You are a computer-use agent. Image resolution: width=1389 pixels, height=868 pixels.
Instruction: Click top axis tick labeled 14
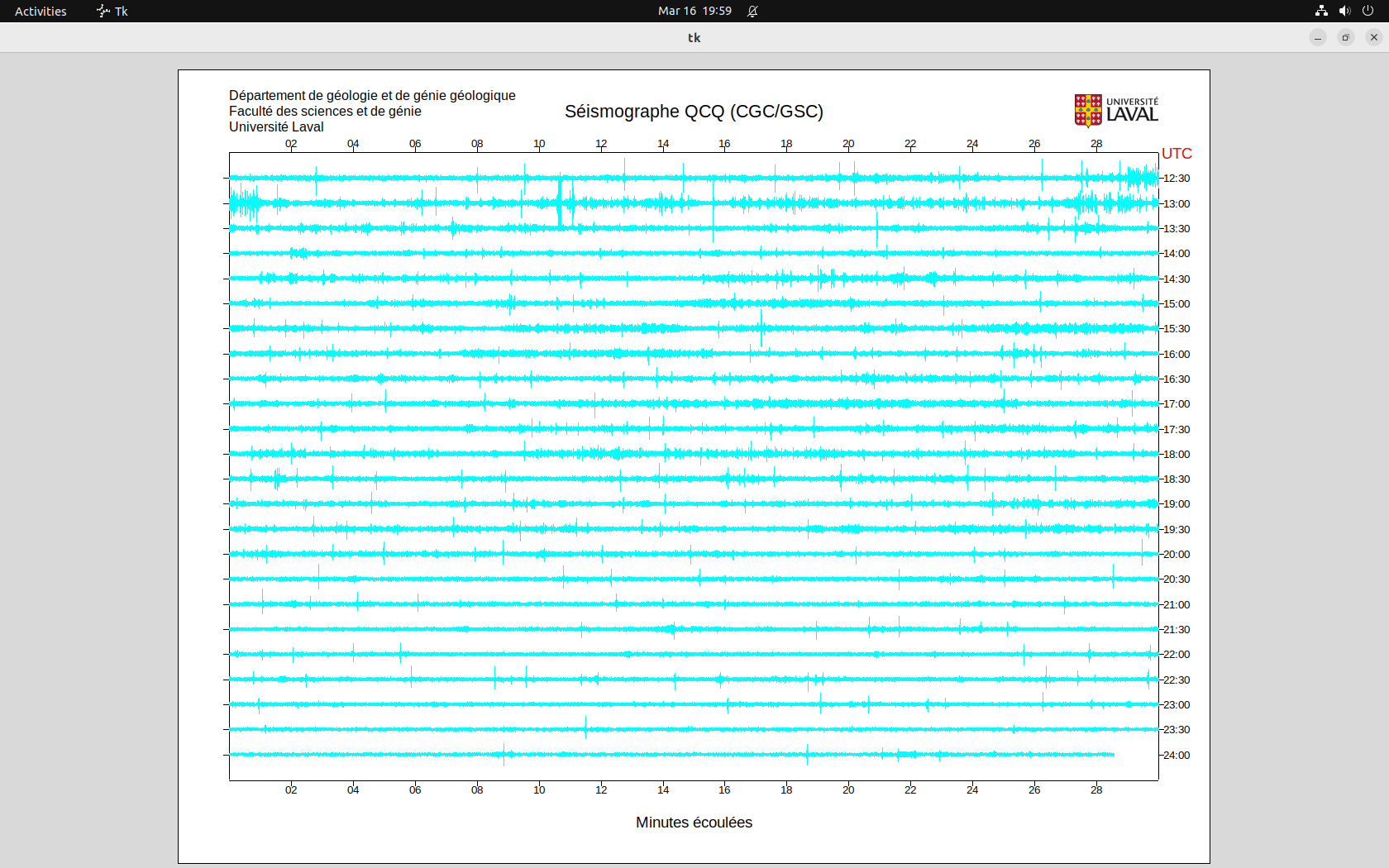pos(663,144)
